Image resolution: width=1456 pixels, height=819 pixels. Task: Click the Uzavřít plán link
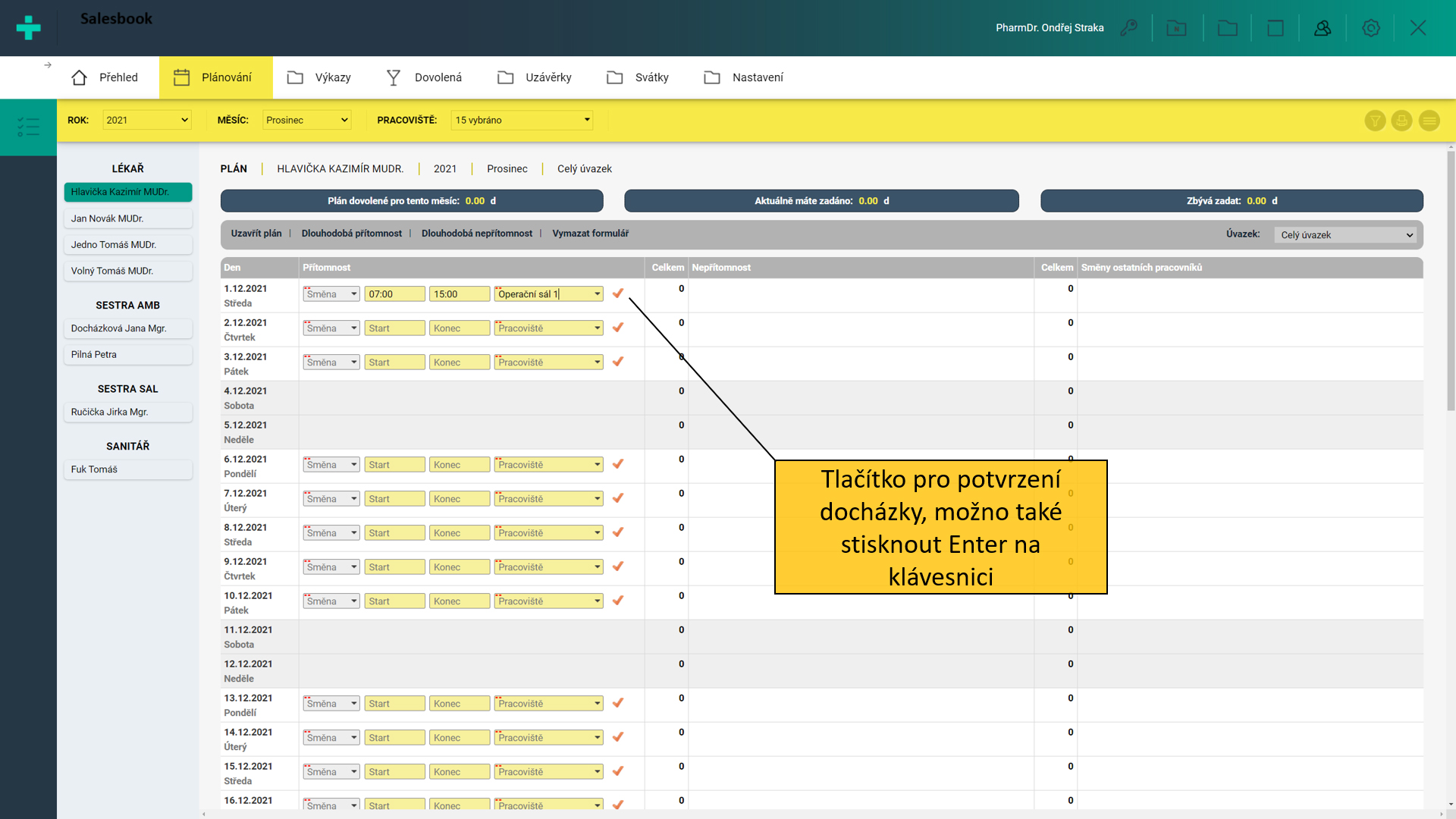click(256, 234)
